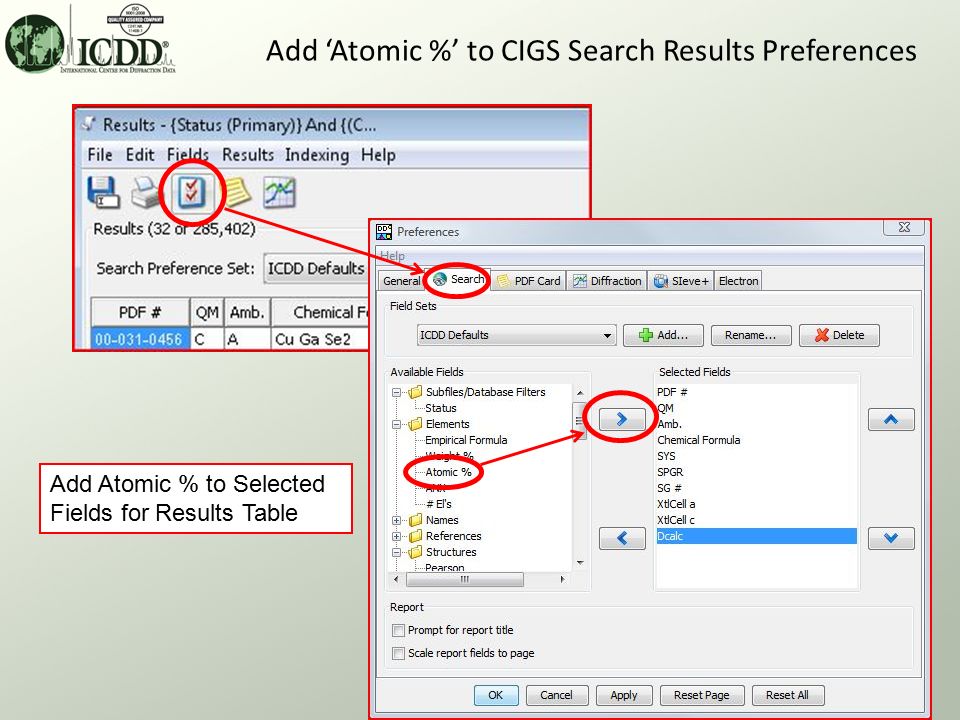Collapse the Subfiles/Database Filters tree node
Screen dimensions: 960x720
pyautogui.click(x=396, y=392)
